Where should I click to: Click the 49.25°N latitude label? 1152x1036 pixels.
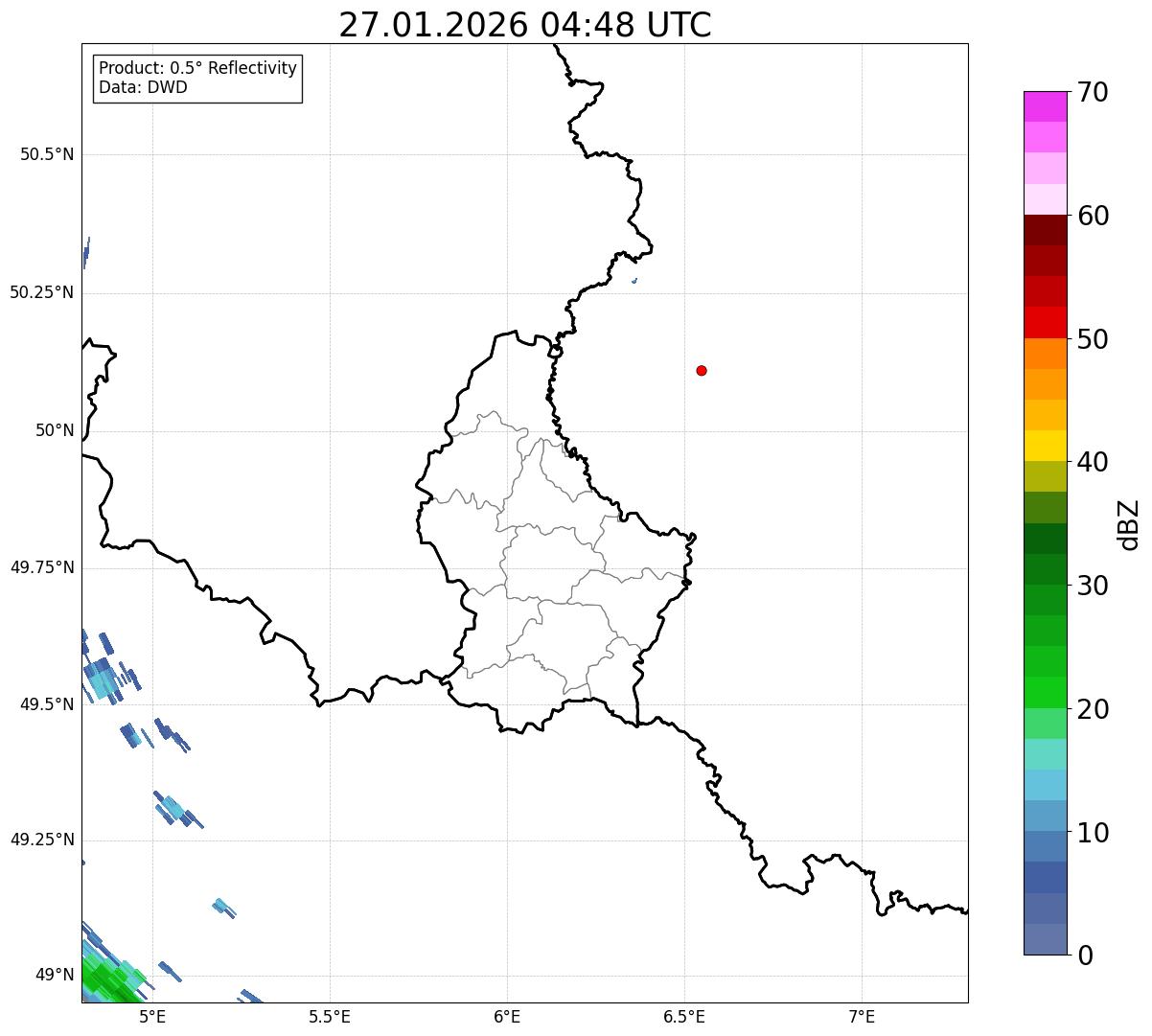pos(42,840)
